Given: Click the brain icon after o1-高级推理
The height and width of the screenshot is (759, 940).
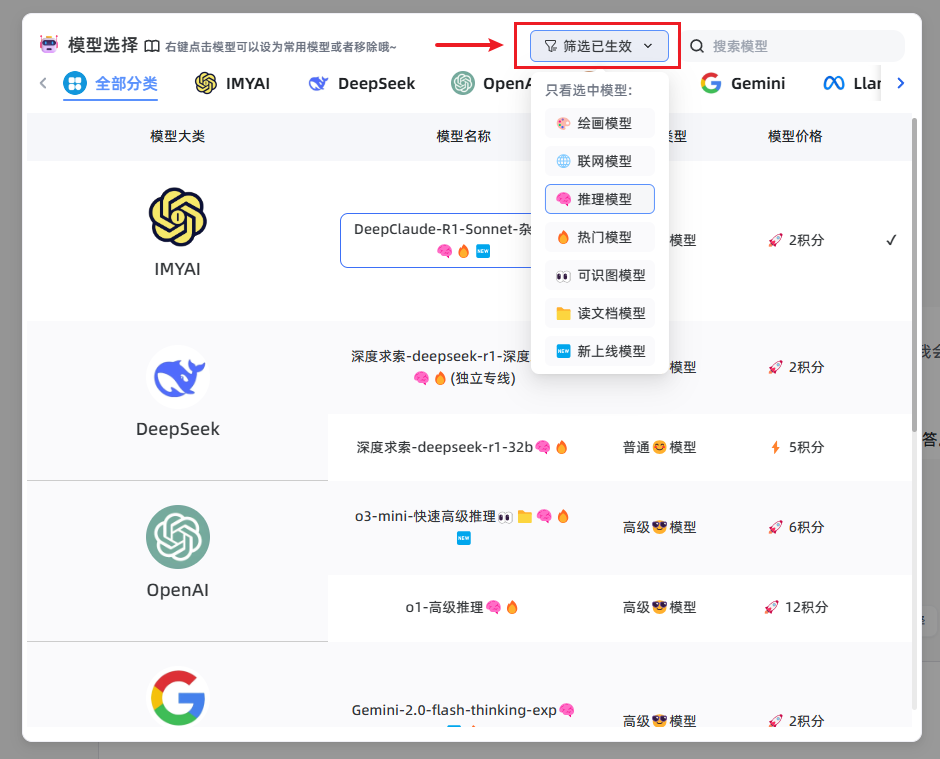Looking at the screenshot, I should click(x=493, y=607).
